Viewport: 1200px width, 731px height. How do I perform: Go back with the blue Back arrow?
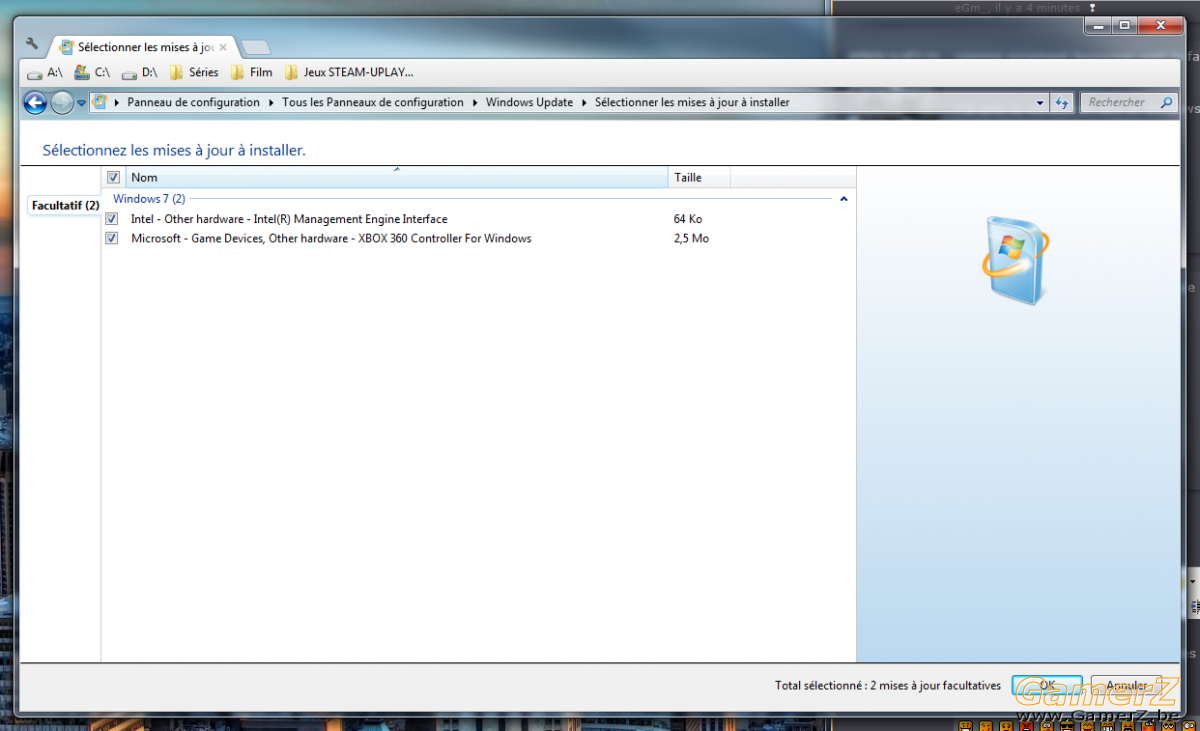pos(35,102)
